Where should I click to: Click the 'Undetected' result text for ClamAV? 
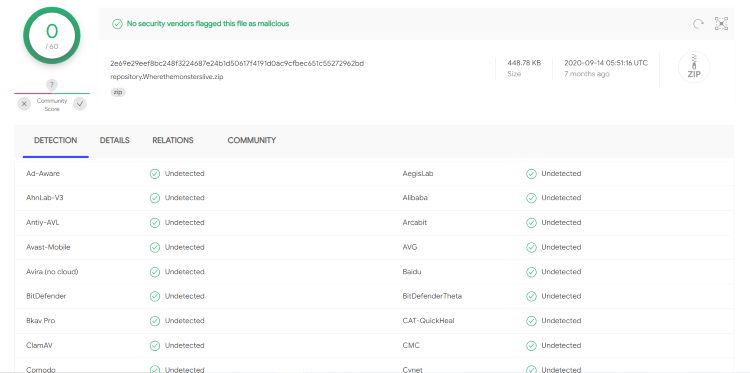pyautogui.click(x=185, y=345)
